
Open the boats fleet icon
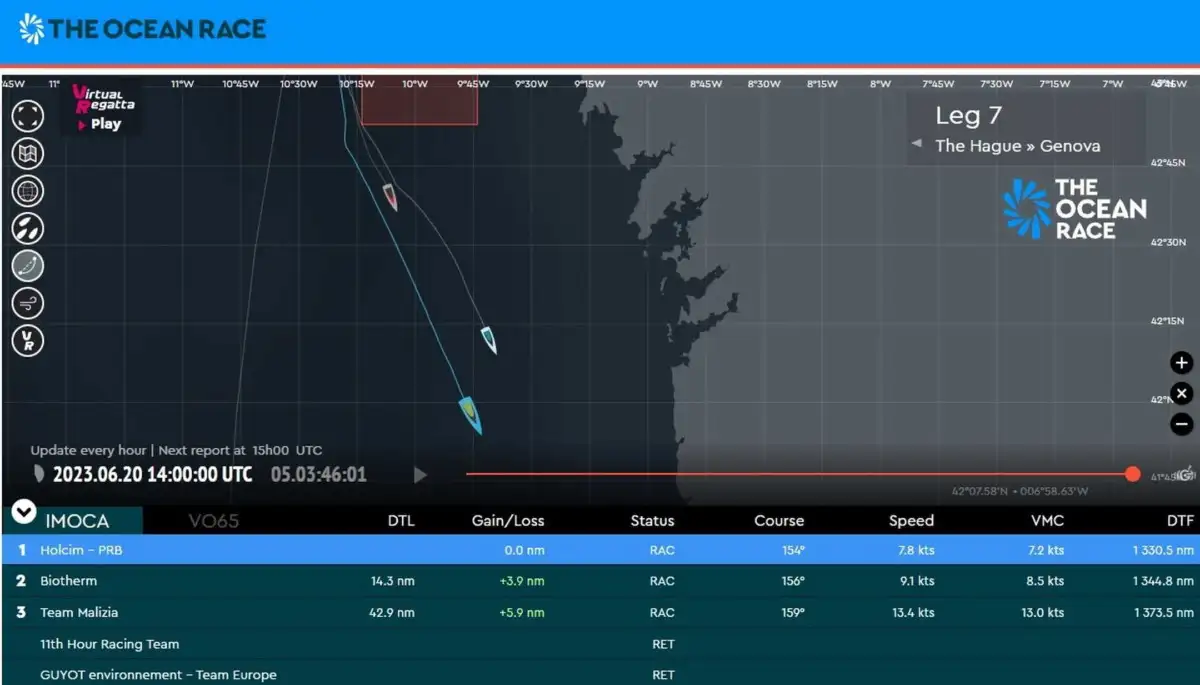click(27, 228)
